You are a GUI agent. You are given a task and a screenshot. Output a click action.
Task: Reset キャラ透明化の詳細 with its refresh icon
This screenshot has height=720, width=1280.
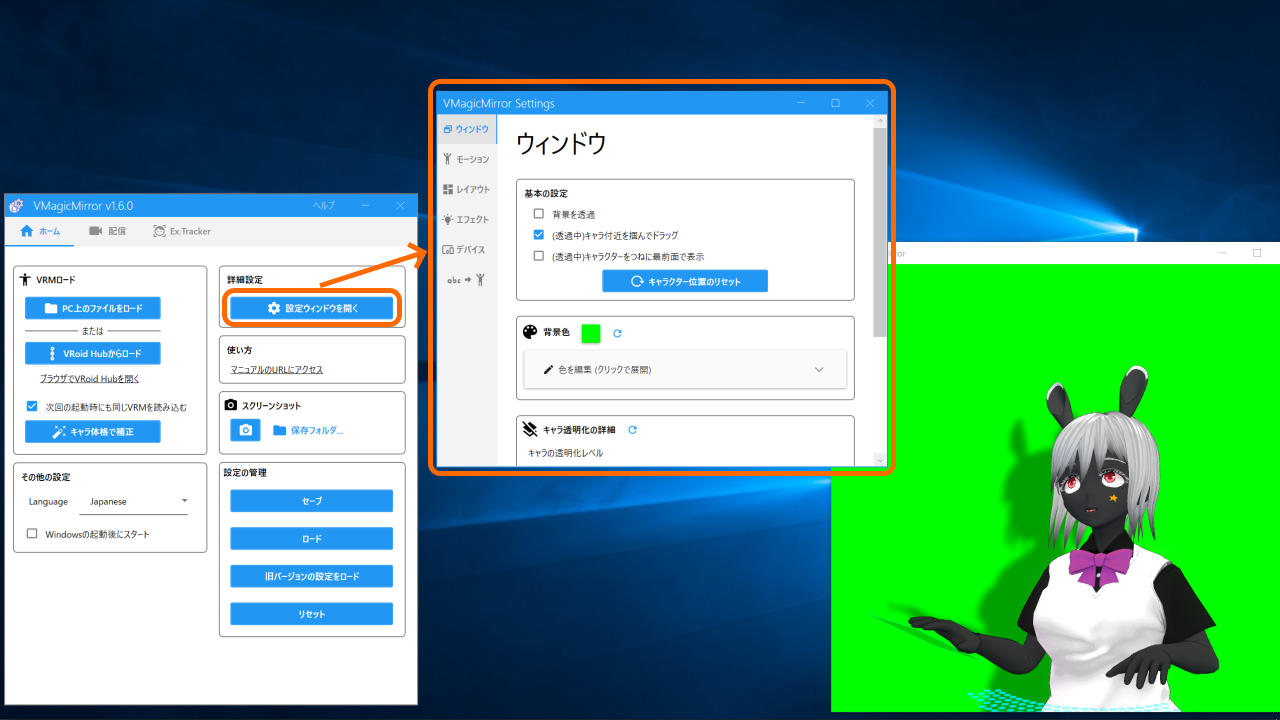[x=632, y=430]
